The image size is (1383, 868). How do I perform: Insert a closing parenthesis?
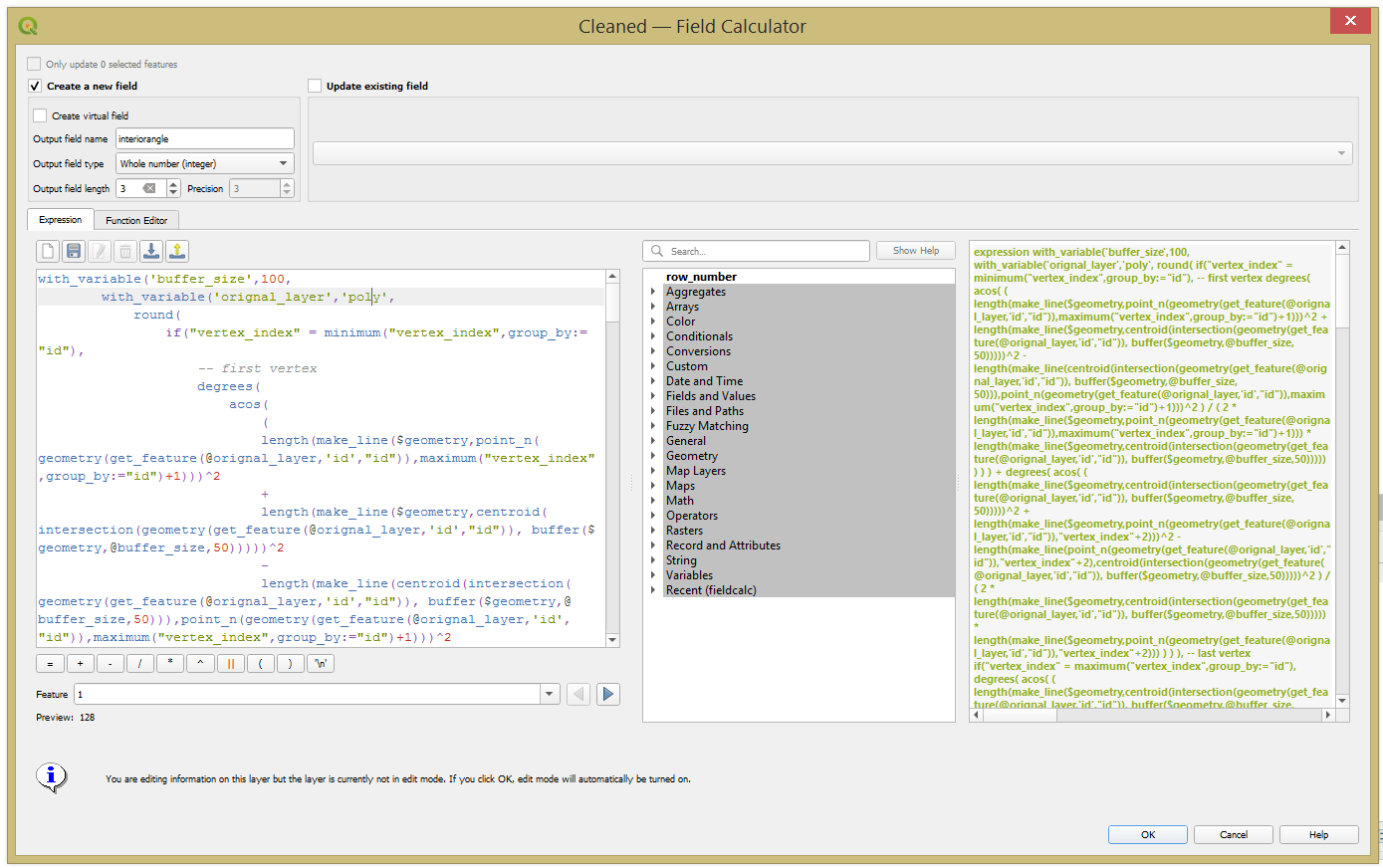pos(290,663)
